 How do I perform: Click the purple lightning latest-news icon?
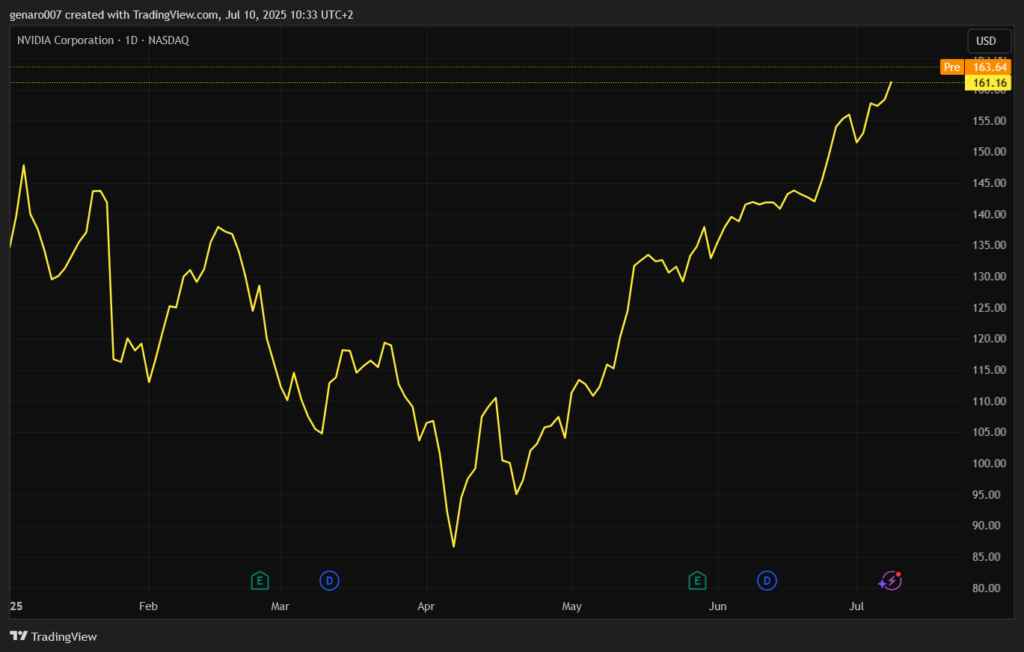(890, 580)
